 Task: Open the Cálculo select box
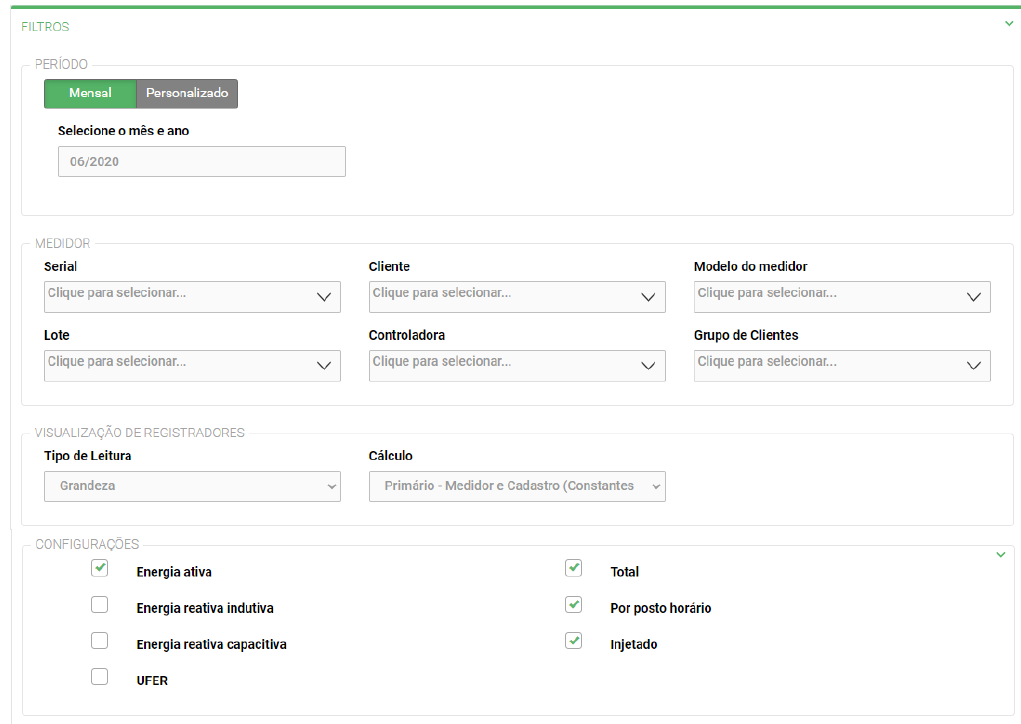click(x=517, y=486)
